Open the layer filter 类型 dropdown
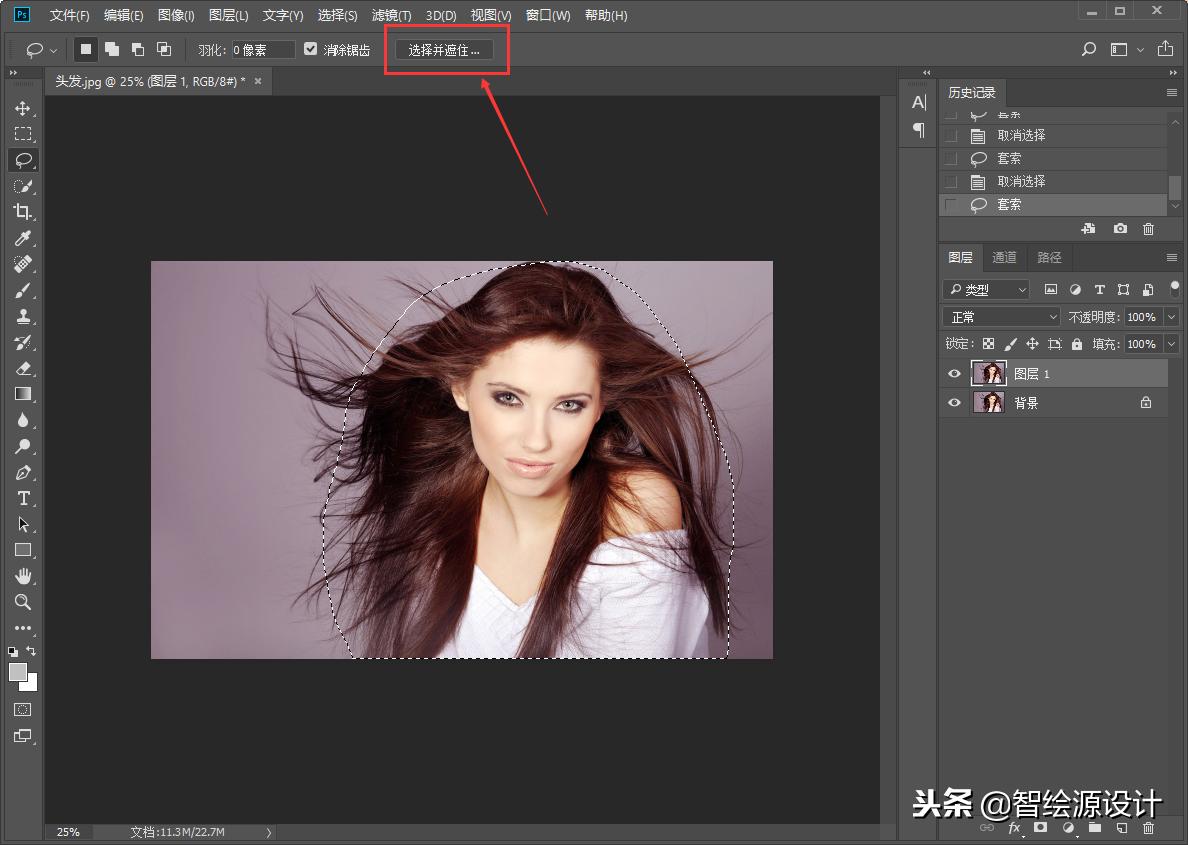1188x845 pixels. click(986, 289)
